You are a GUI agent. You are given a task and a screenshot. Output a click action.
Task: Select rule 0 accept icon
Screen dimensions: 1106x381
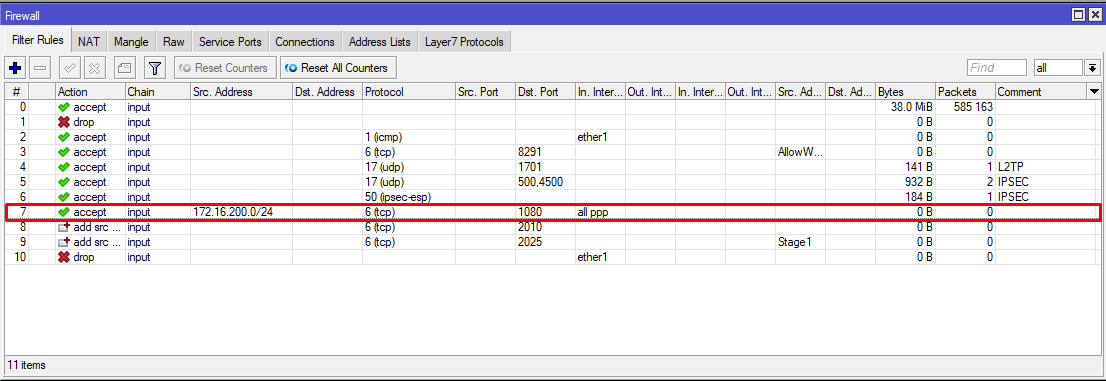coord(64,107)
